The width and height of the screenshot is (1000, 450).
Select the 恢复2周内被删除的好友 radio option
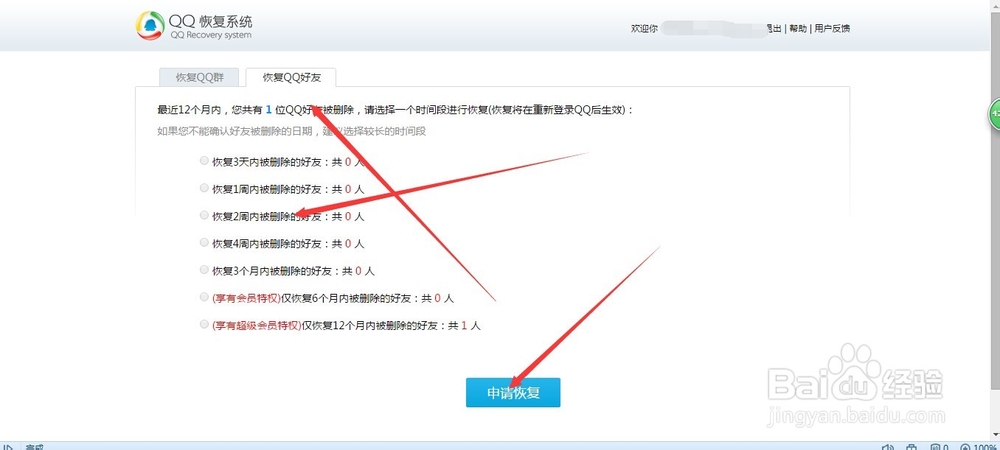(204, 215)
